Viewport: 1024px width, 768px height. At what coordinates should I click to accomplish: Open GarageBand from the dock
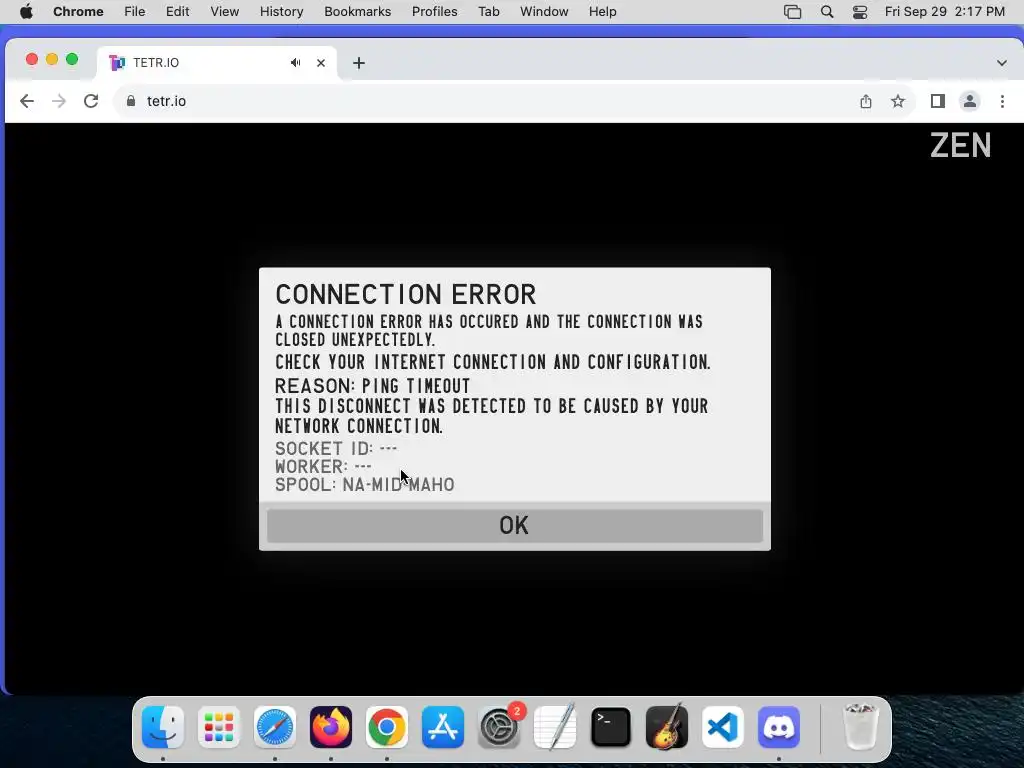point(667,727)
